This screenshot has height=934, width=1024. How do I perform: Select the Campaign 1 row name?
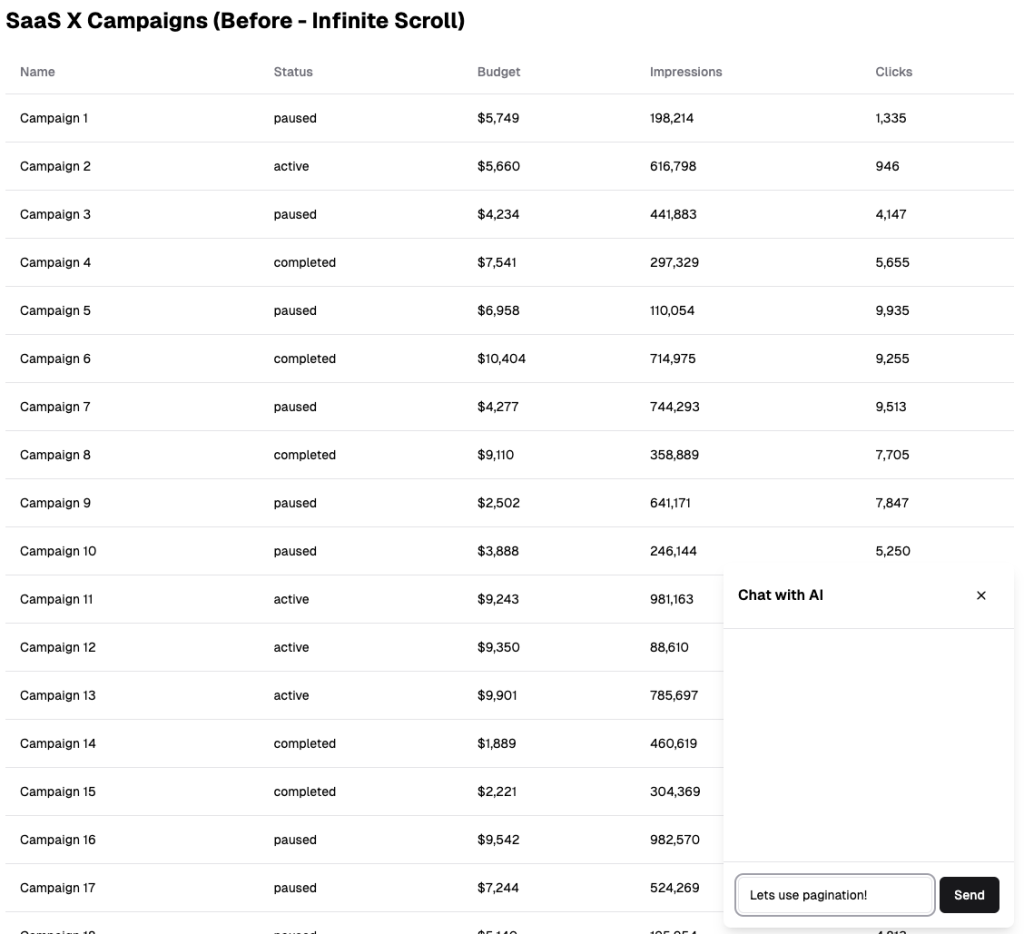pyautogui.click(x=54, y=118)
